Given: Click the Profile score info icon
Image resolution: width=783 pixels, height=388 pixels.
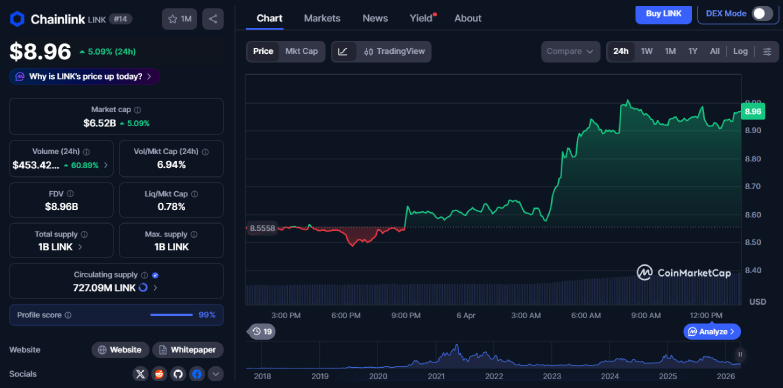Looking at the screenshot, I should 68,315.
